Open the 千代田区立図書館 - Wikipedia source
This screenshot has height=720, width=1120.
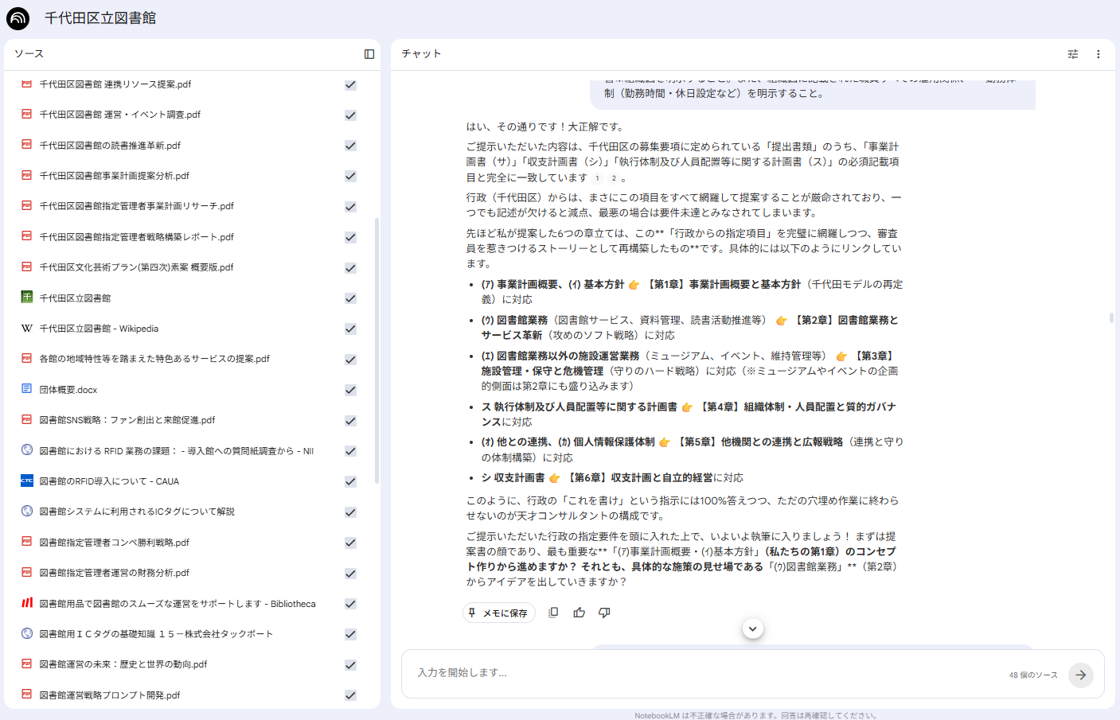99,328
